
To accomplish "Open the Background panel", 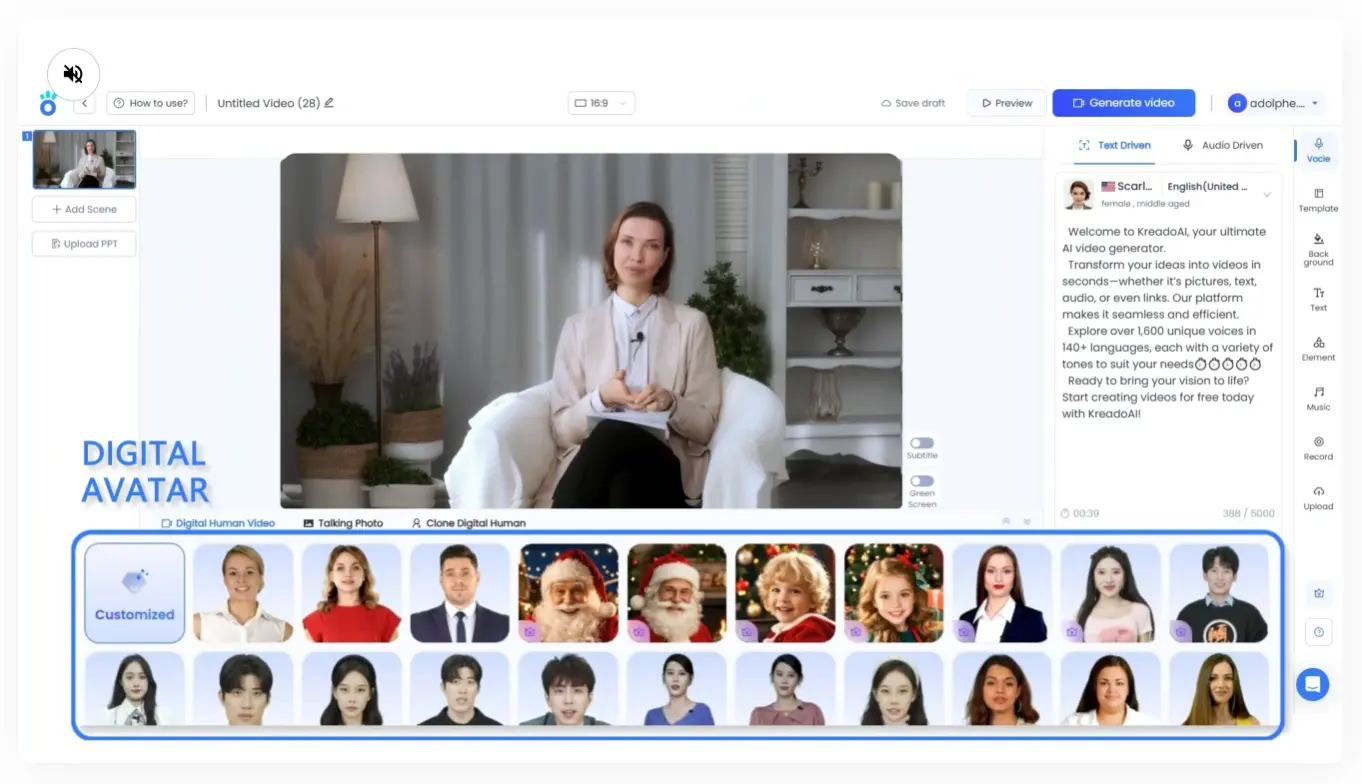I will [1318, 250].
